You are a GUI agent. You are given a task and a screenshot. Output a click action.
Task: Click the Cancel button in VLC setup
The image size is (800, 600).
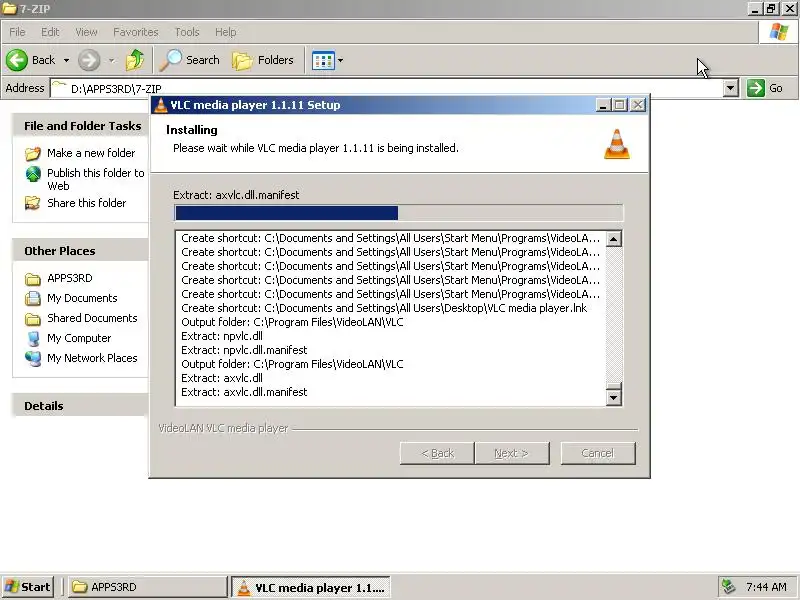(x=598, y=453)
